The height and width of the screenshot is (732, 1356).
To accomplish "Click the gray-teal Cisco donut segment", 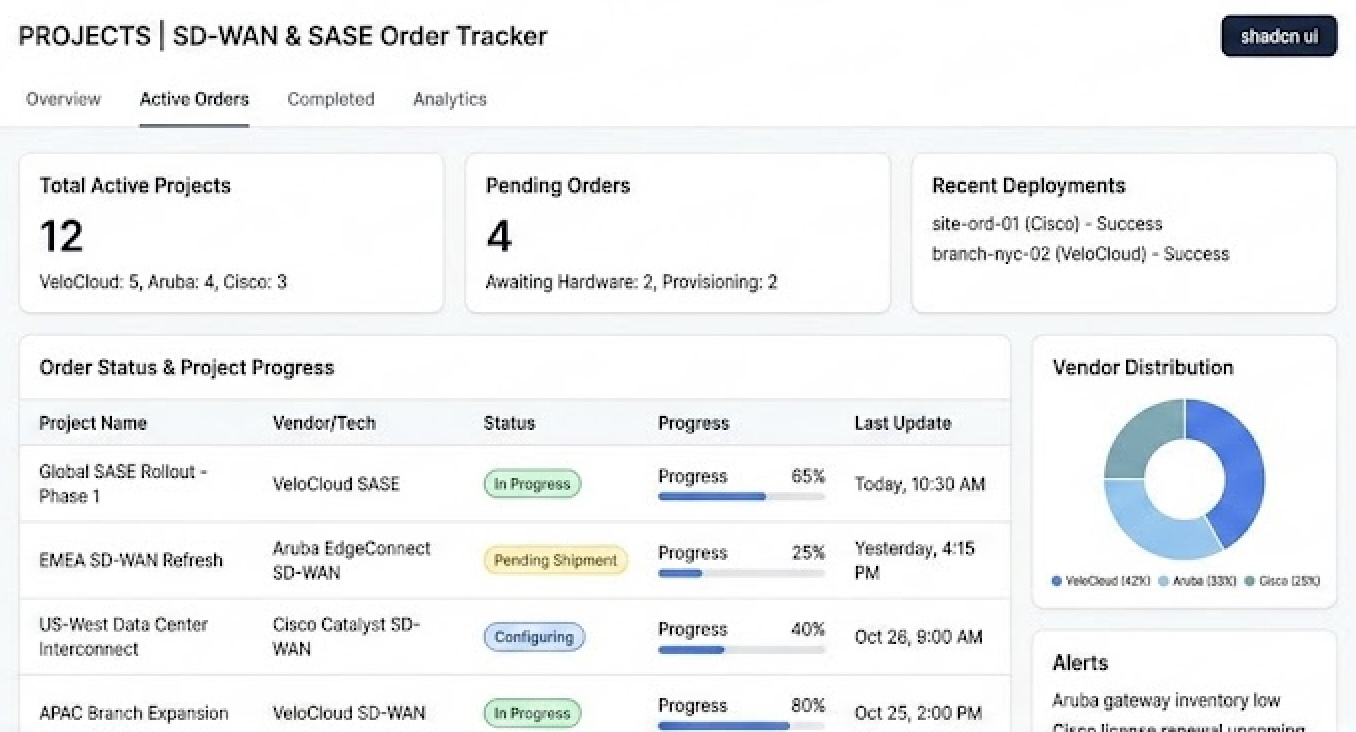I will pos(1138,435).
